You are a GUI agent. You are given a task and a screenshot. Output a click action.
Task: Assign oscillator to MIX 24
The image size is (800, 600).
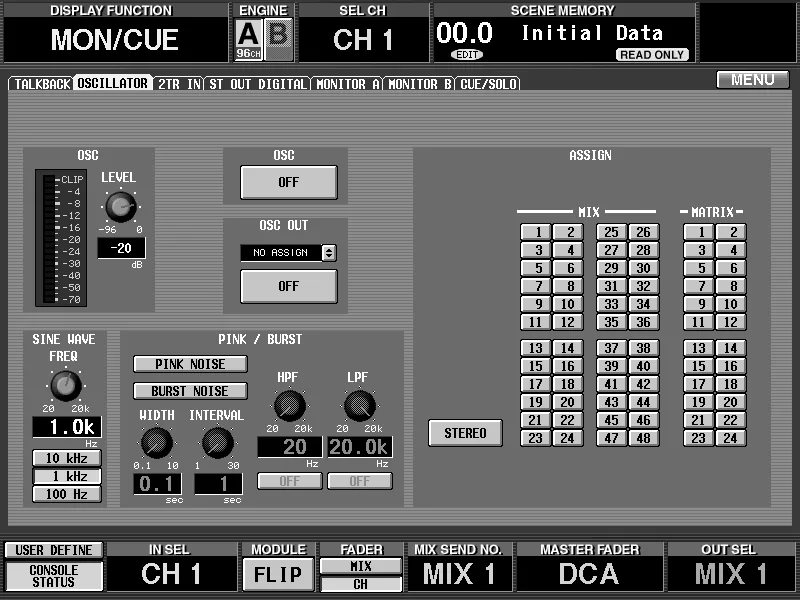coord(568,438)
